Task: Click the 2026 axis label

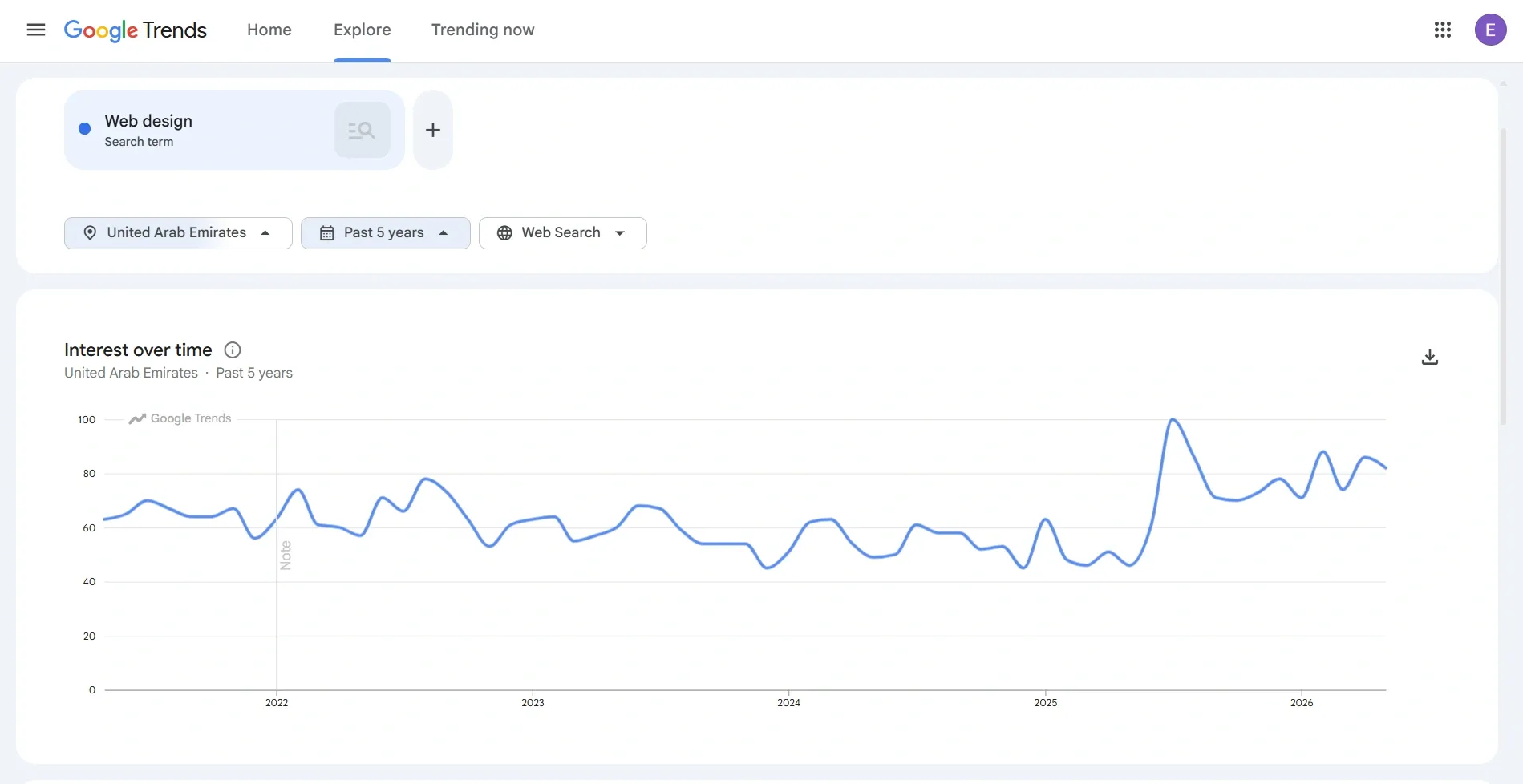Action: click(x=1302, y=703)
